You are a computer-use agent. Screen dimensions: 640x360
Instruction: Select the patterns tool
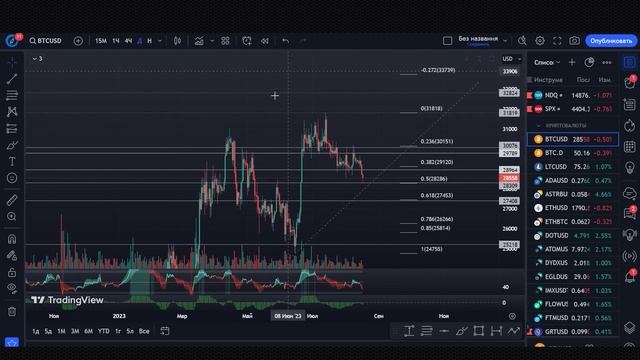click(x=12, y=111)
